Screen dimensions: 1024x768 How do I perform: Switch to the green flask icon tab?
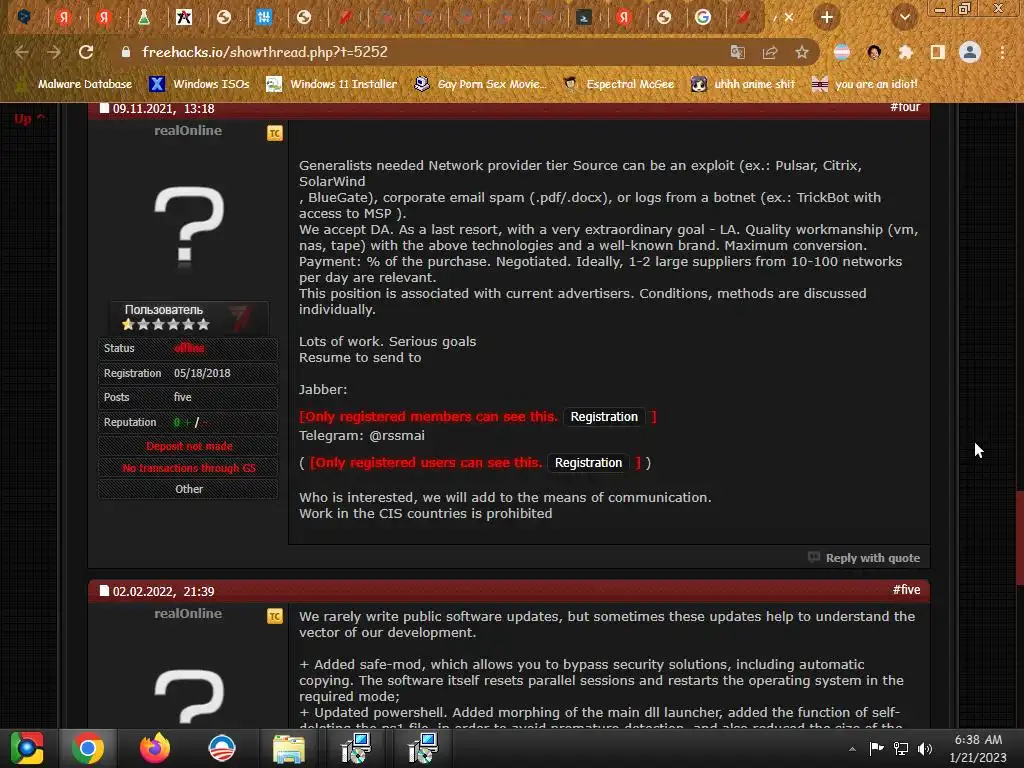(x=144, y=18)
